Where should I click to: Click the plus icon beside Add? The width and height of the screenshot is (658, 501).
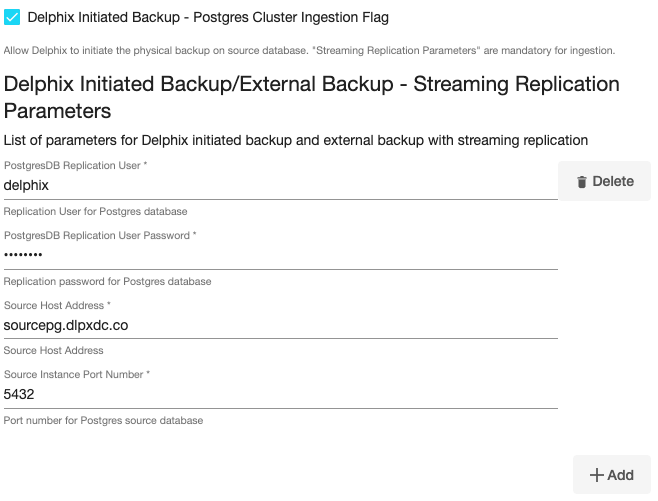[596, 475]
